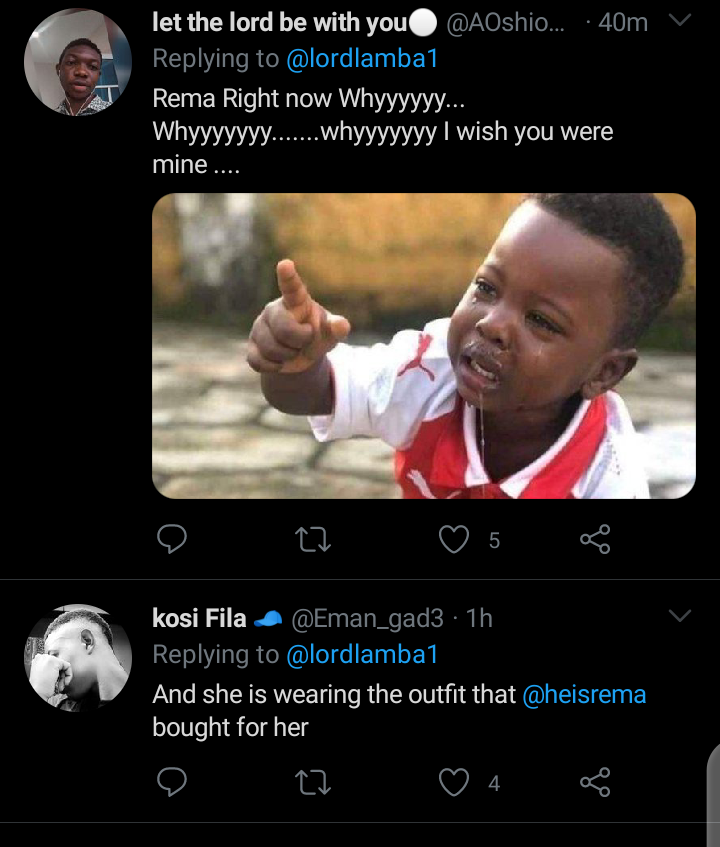Retweet the crying child meme tweet
720x847 pixels.
pos(314,540)
